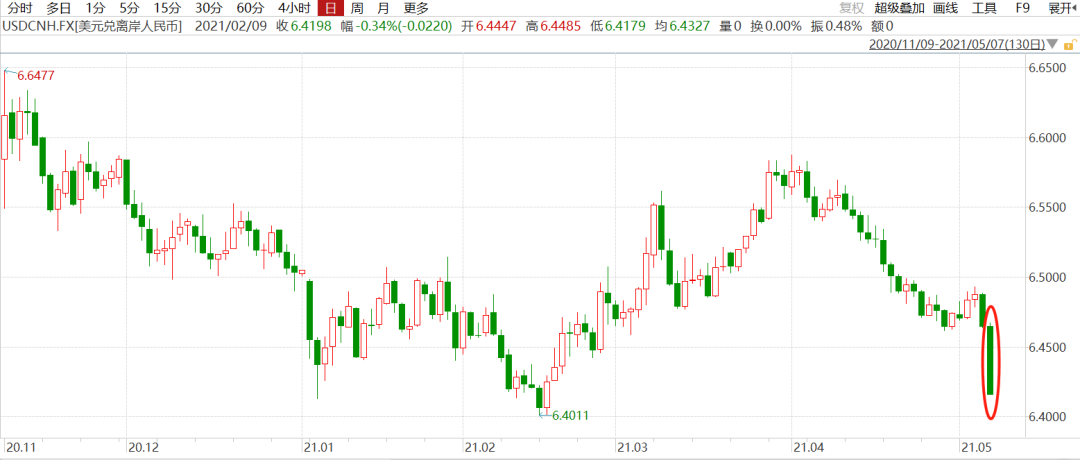Screen dimensions: 1080x460
Task: Select the highlighted 日 daily tab
Action: (331, 8)
